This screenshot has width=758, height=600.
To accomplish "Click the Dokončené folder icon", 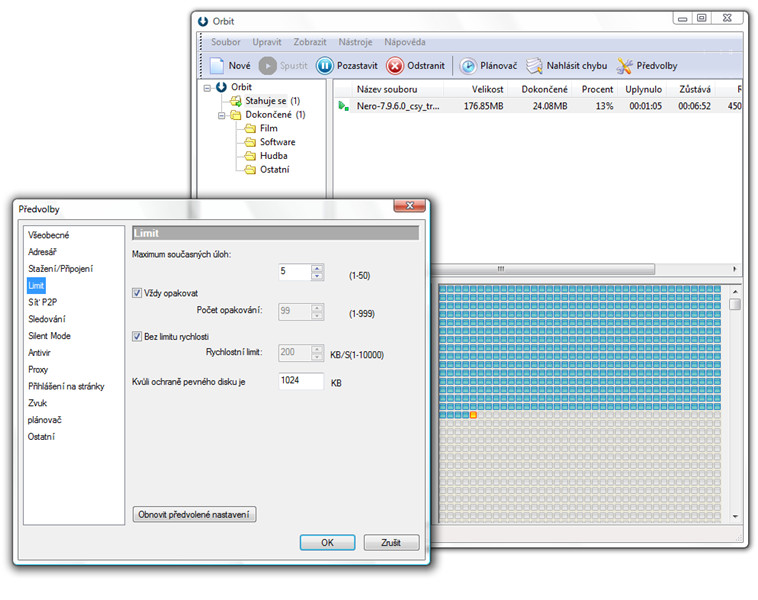I will [235, 115].
